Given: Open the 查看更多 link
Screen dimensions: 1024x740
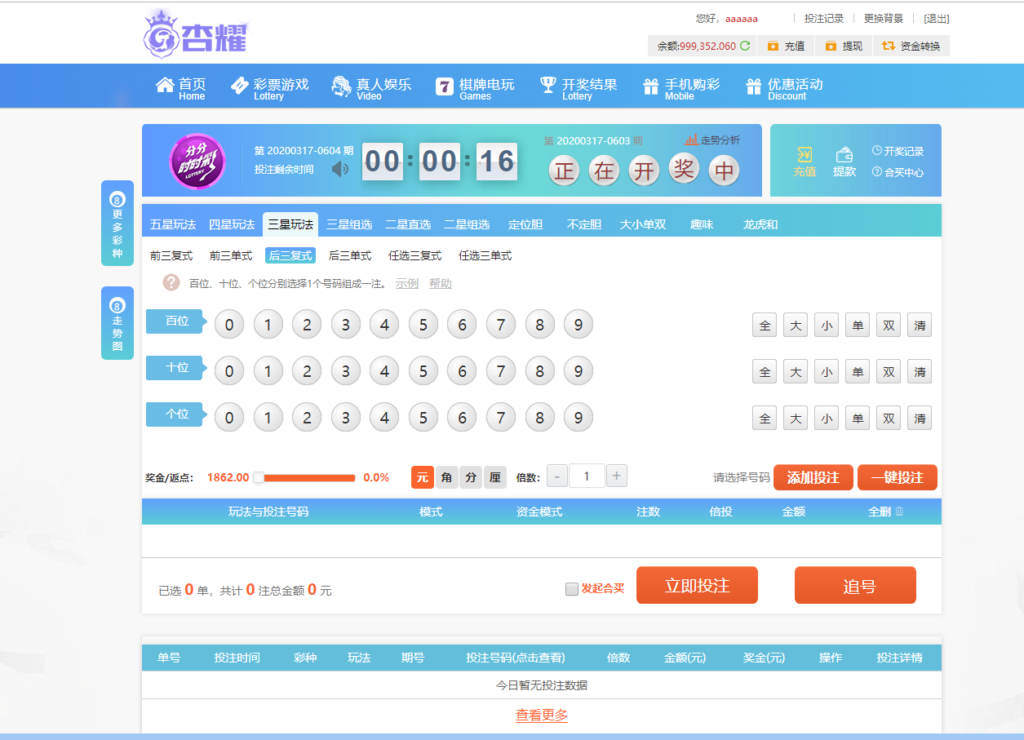Looking at the screenshot, I should (541, 715).
